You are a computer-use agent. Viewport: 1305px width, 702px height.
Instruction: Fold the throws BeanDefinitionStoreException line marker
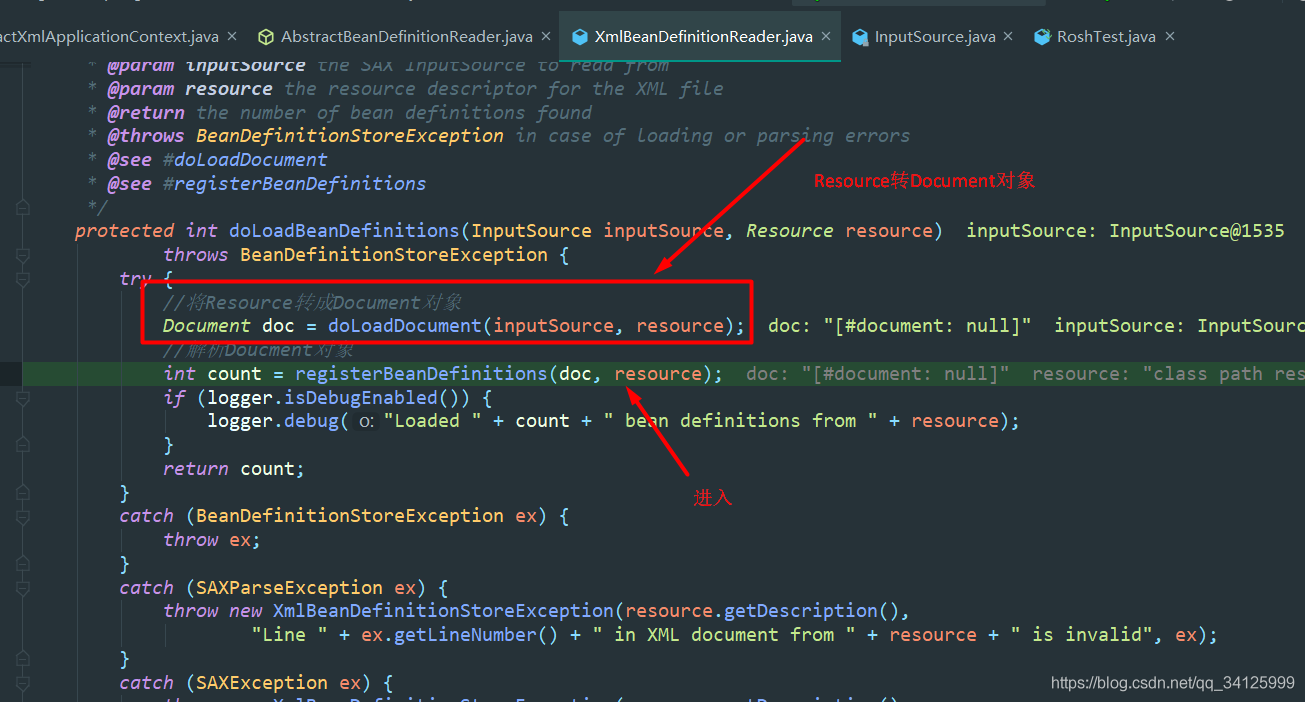[x=23, y=255]
